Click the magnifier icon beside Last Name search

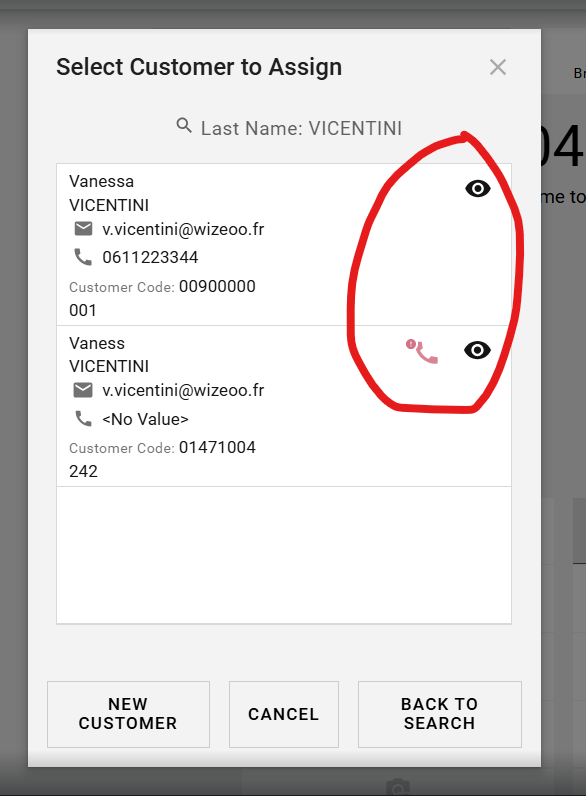184,125
